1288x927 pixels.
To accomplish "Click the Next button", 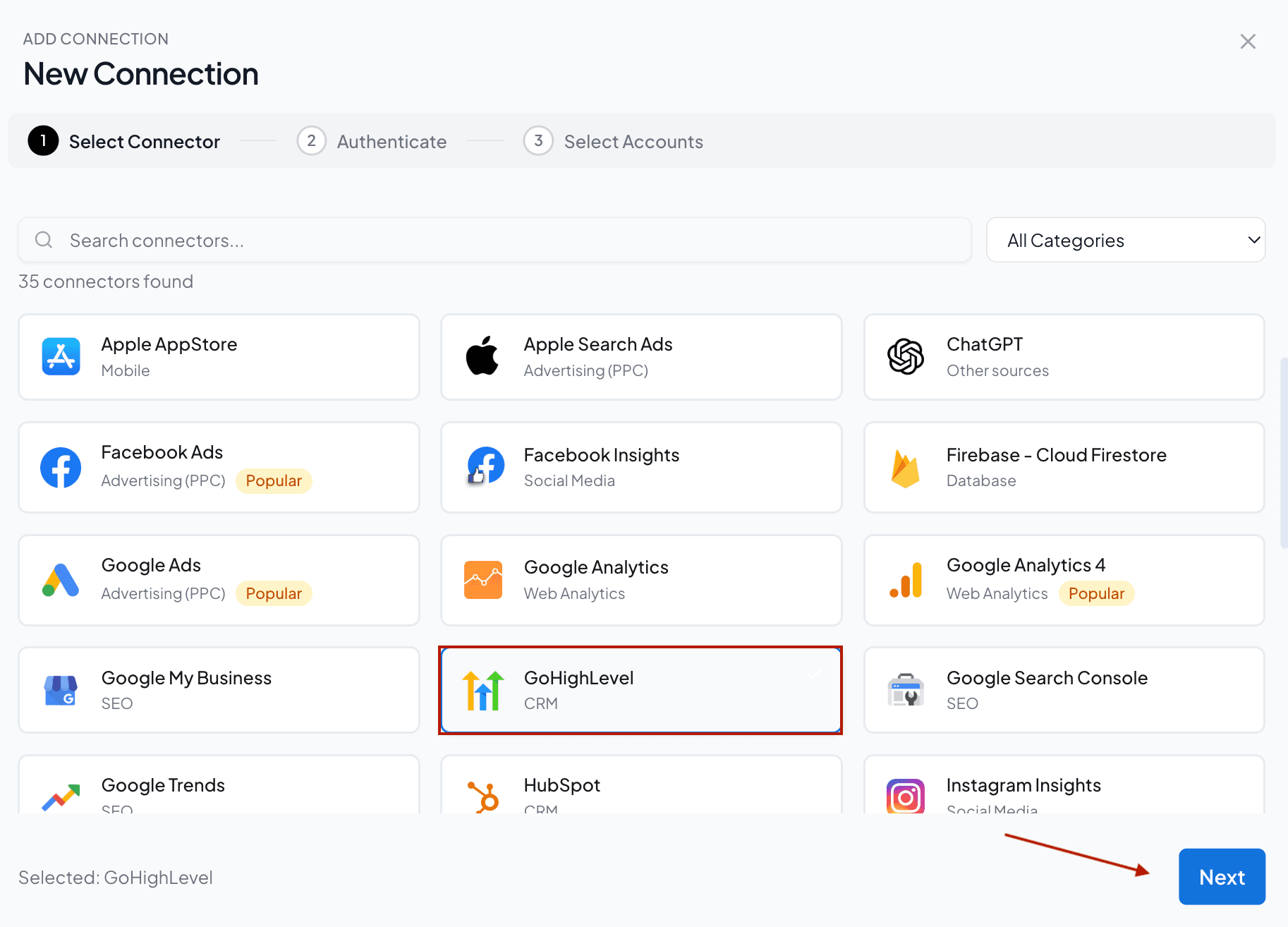I will click(x=1222, y=877).
